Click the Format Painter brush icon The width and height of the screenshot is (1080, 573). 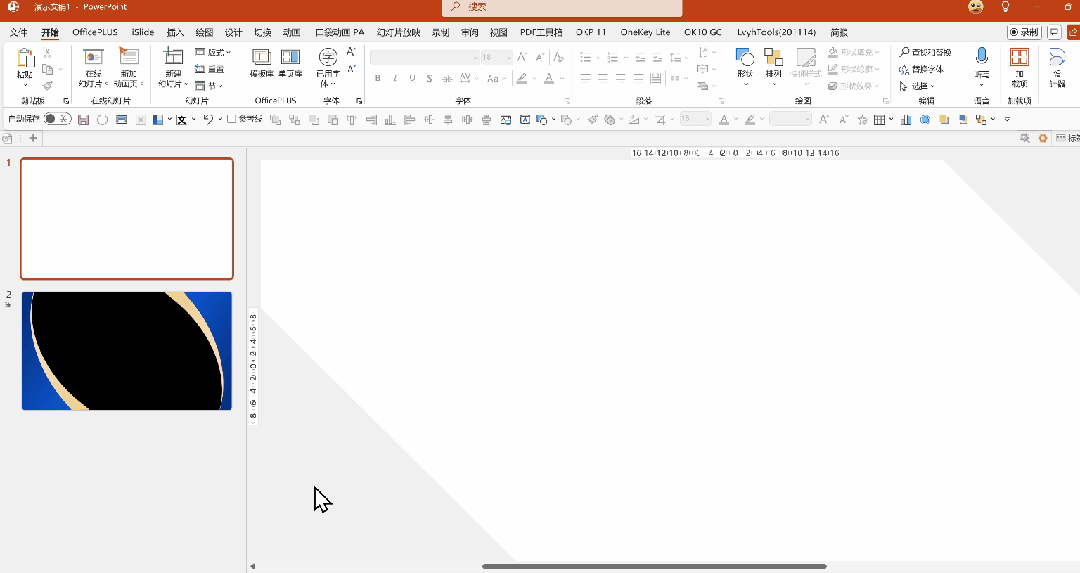(x=48, y=86)
